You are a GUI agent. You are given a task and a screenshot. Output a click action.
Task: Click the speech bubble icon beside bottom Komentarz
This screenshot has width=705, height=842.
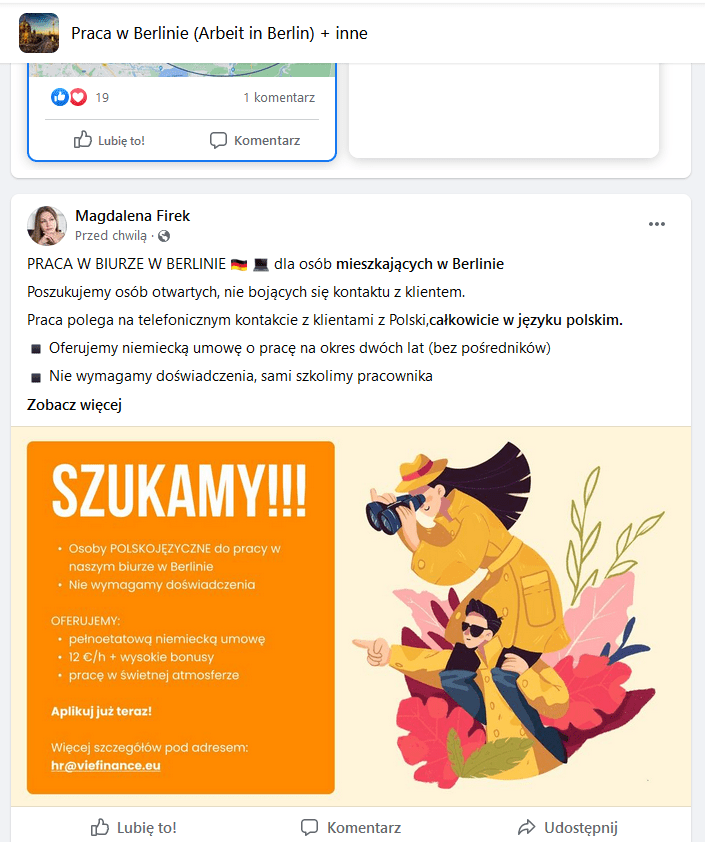pos(309,828)
